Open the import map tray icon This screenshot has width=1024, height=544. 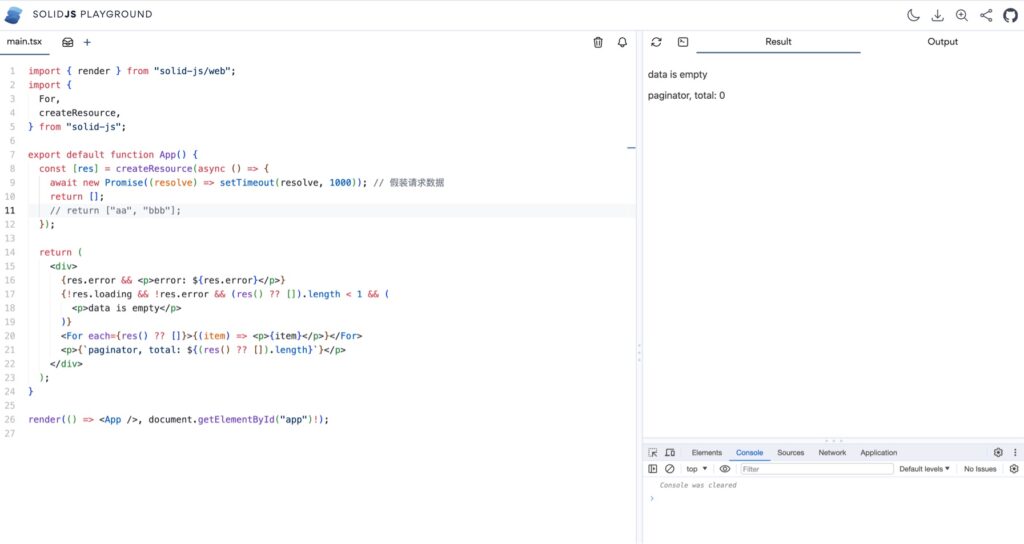[68, 42]
